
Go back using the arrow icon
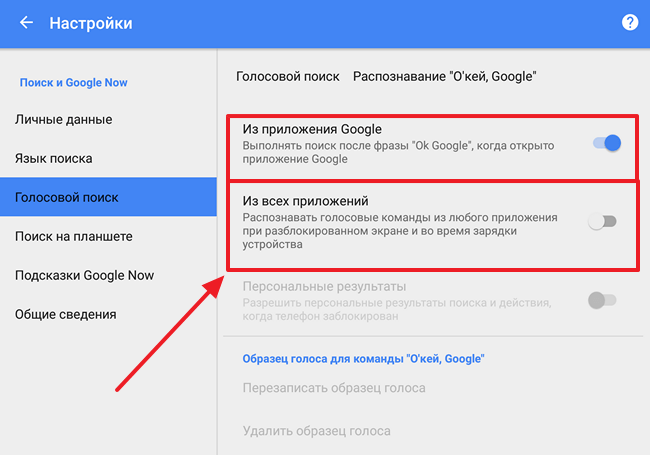(26, 22)
